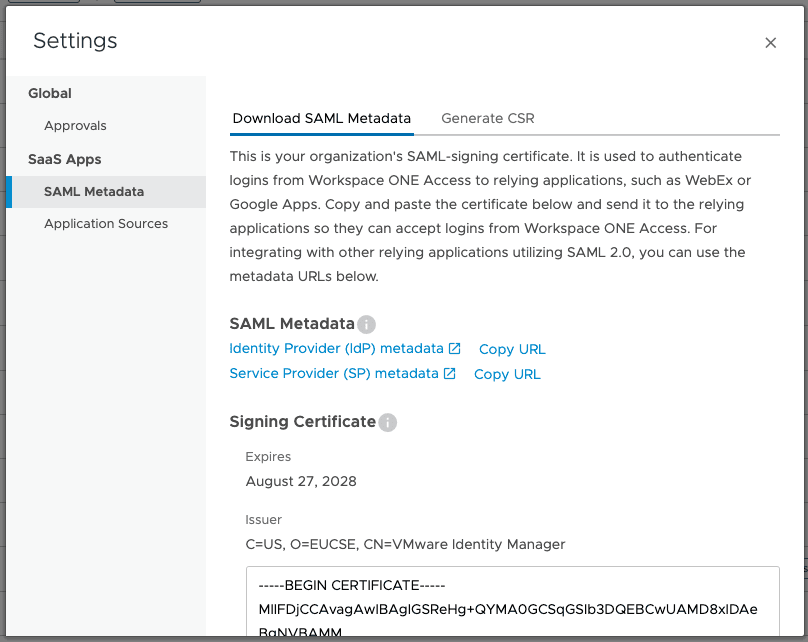Click the external-link icon beside Service Provider metadata
This screenshot has height=642, width=808.
449,374
